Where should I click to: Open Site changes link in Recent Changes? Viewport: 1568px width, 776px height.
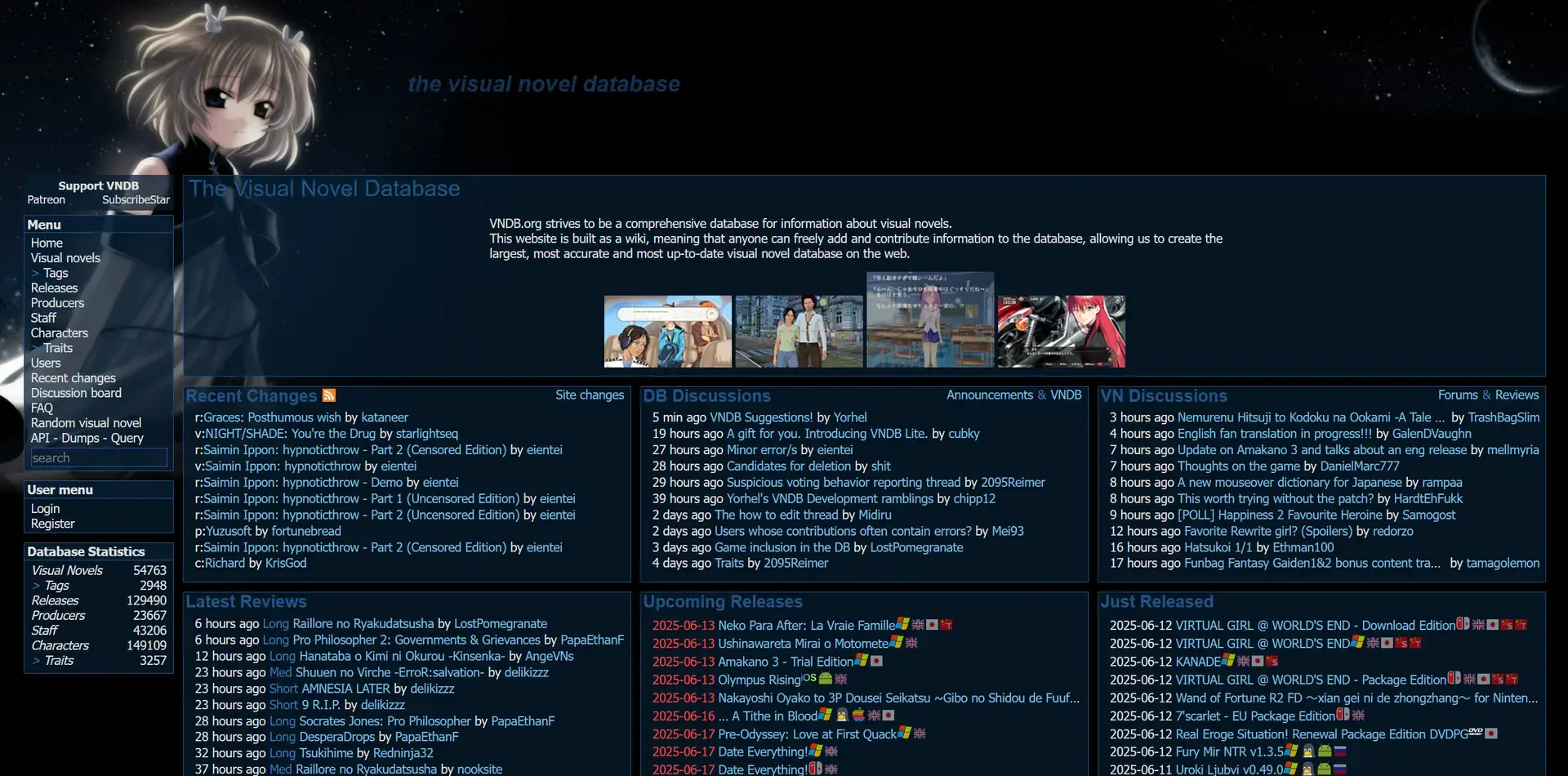coord(590,395)
